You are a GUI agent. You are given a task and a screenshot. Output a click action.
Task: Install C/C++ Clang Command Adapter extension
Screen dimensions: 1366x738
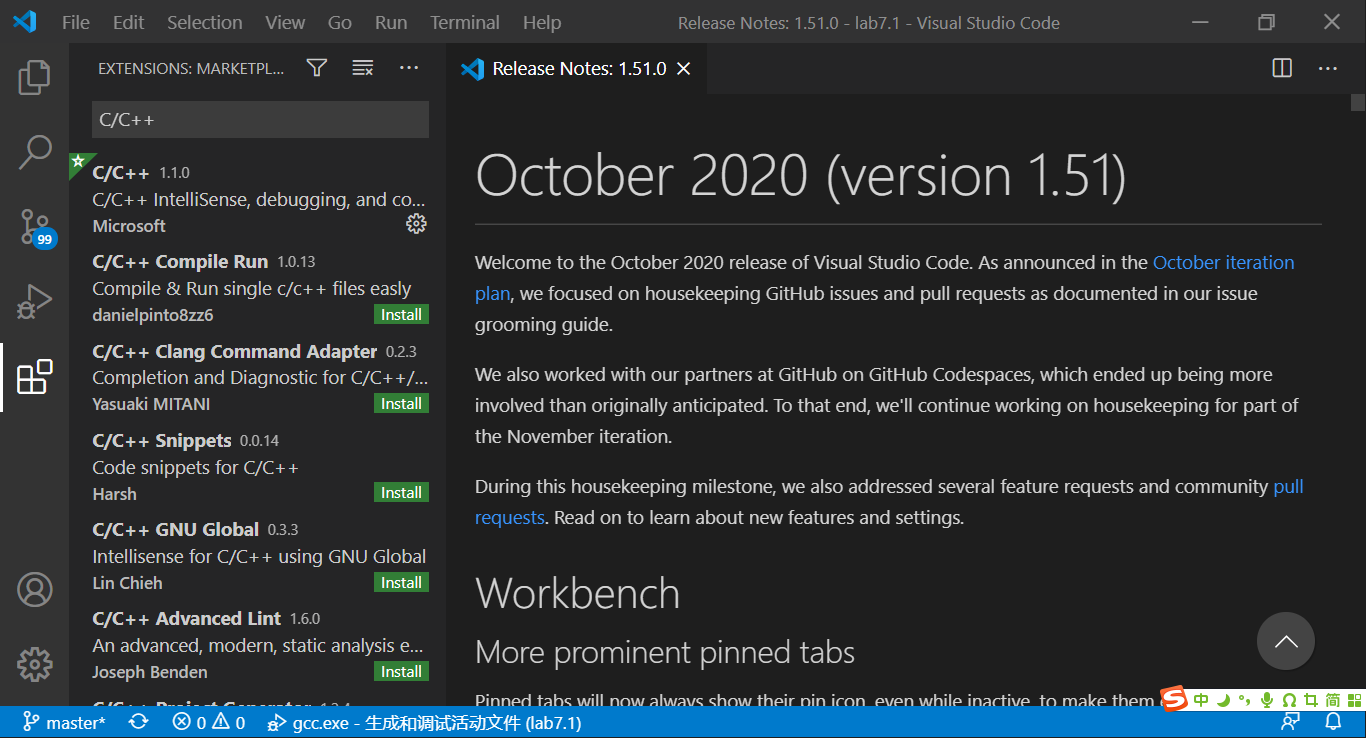[x=401, y=403]
